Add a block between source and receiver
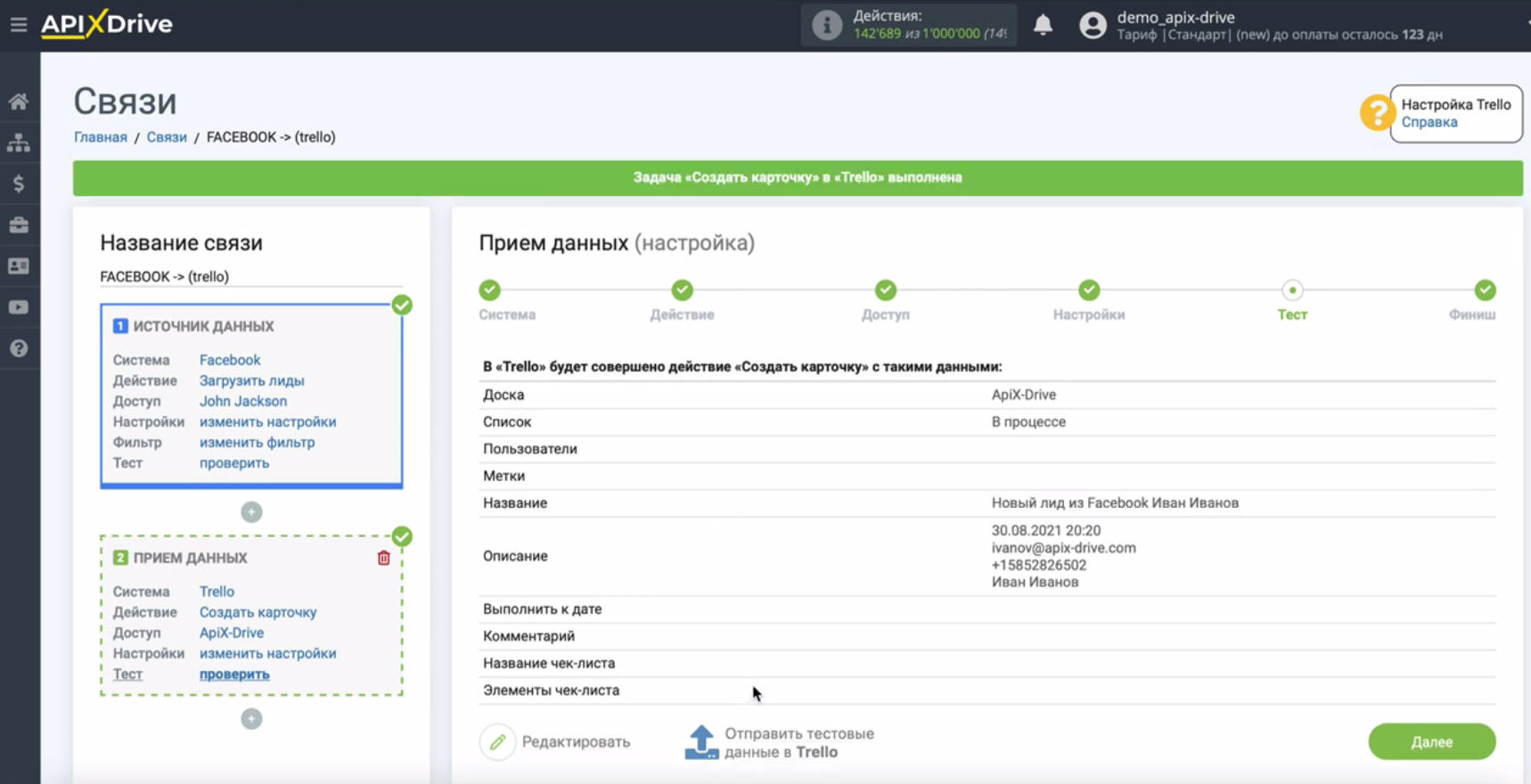Viewport: 1531px width, 784px height. click(251, 512)
